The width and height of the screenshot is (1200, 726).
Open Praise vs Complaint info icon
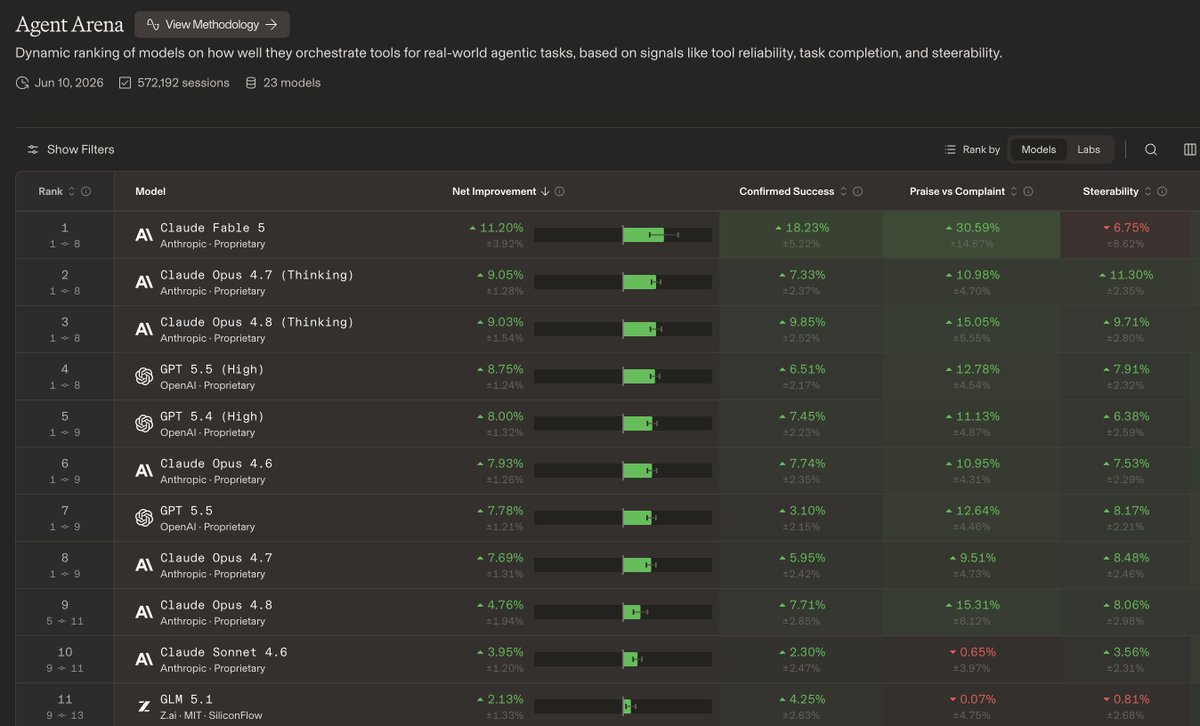click(1028, 191)
